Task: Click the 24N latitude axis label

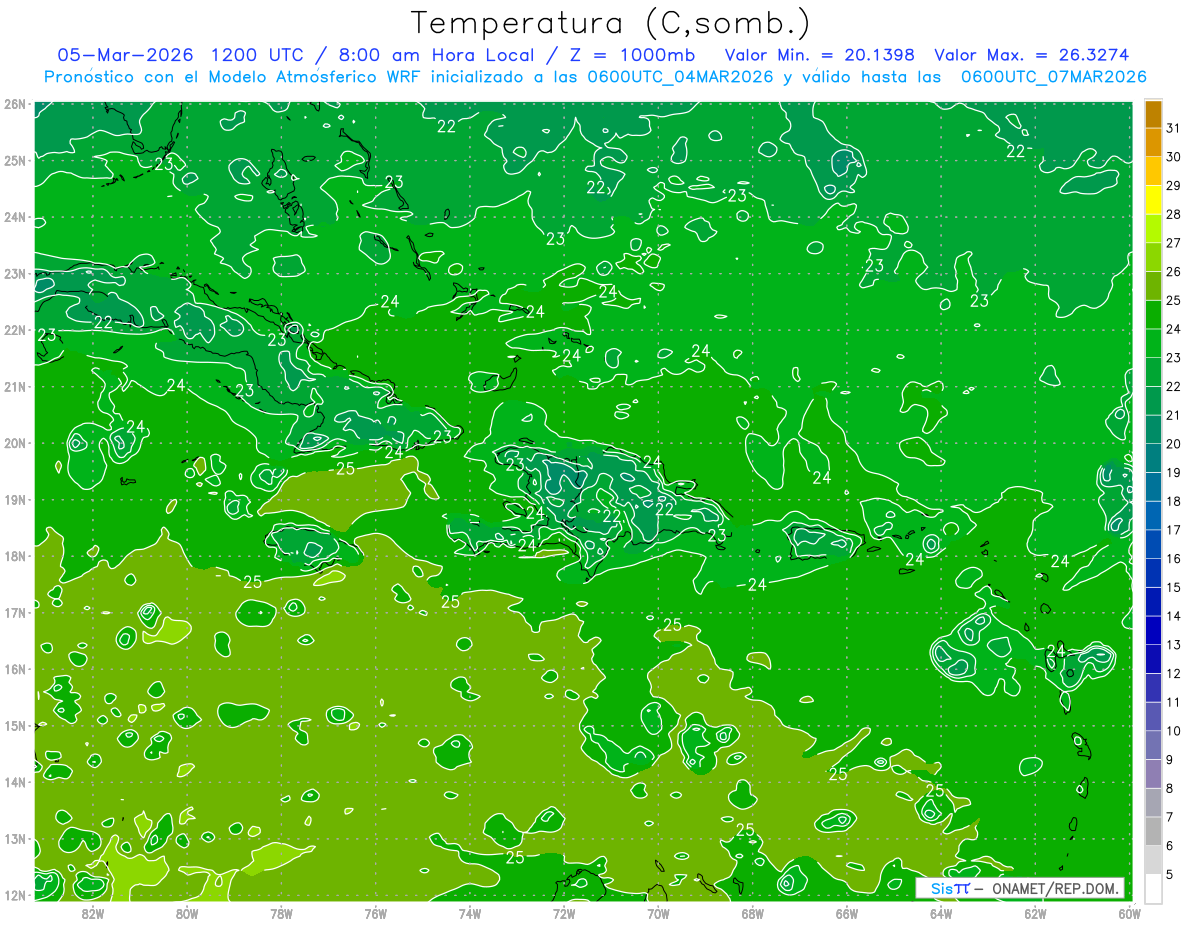Action: click(x=14, y=217)
